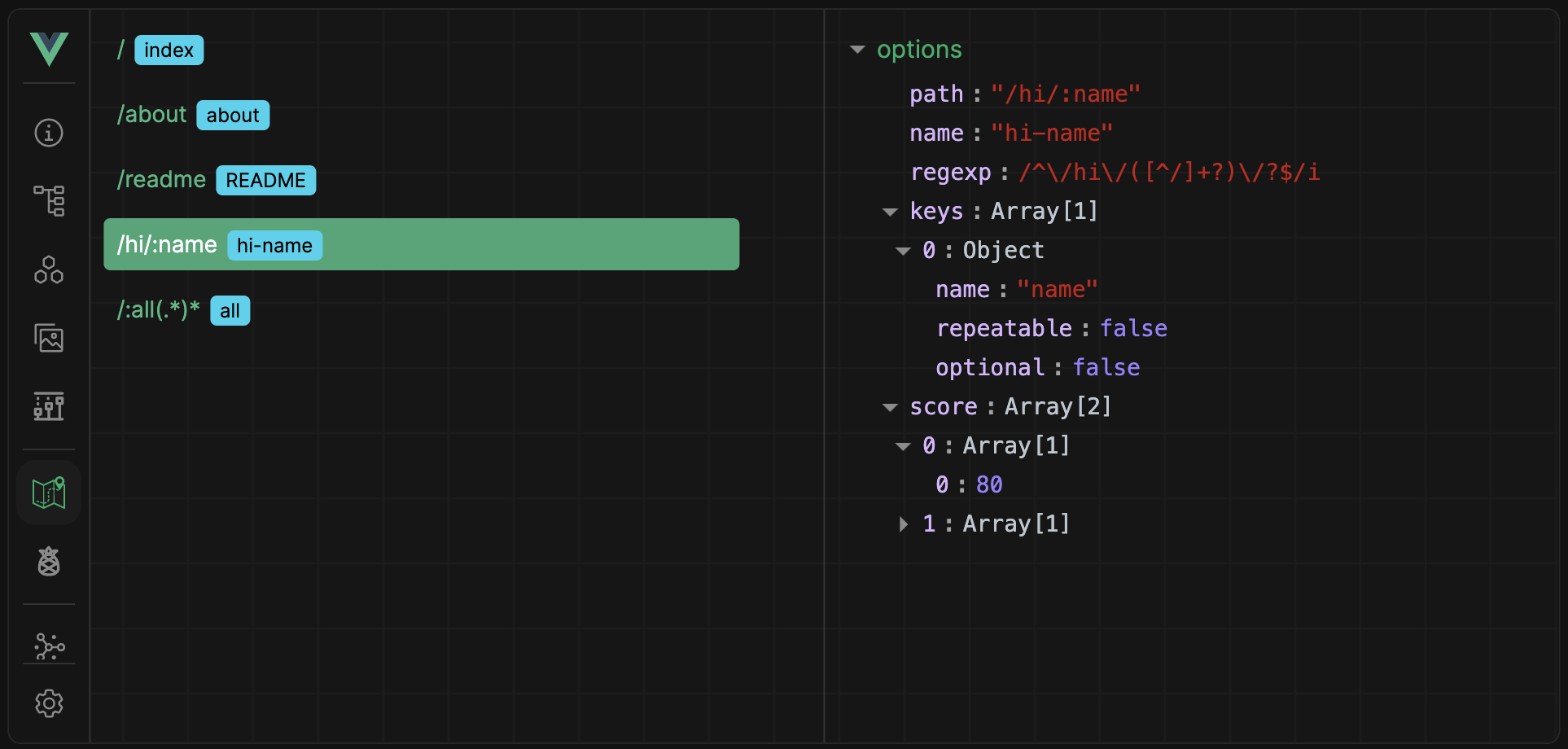The width and height of the screenshot is (1568, 749).
Task: Click the score value 80
Action: 989,485
